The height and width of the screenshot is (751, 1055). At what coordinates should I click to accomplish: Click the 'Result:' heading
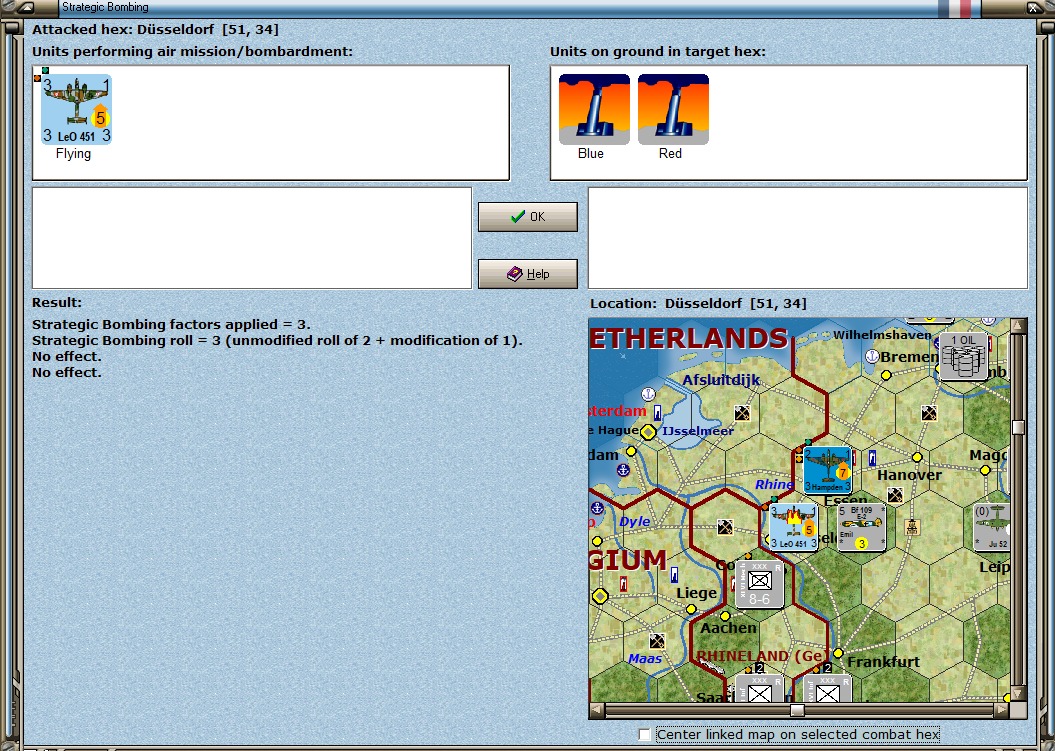pos(57,303)
